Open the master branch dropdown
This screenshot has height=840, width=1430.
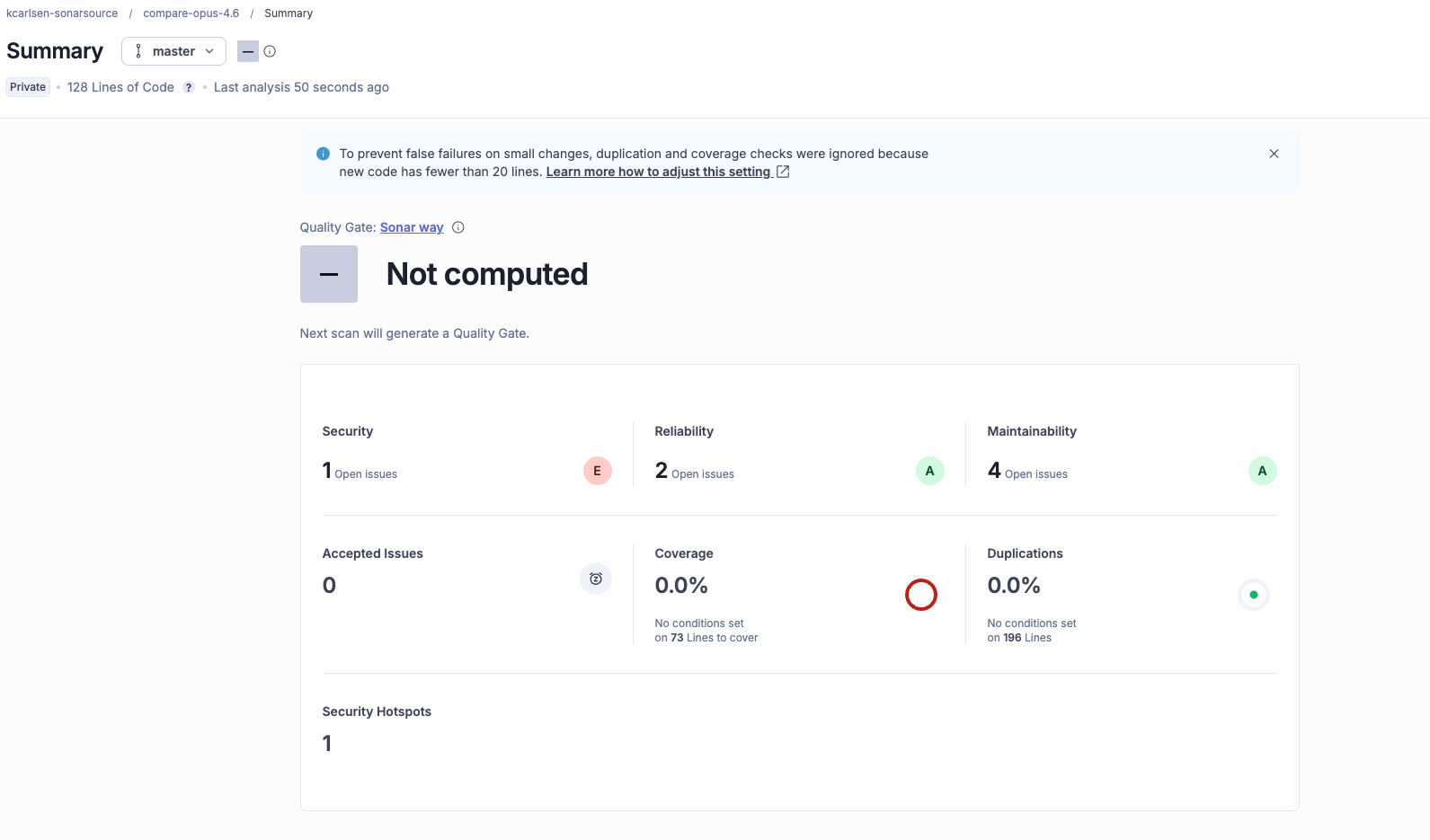click(x=173, y=51)
